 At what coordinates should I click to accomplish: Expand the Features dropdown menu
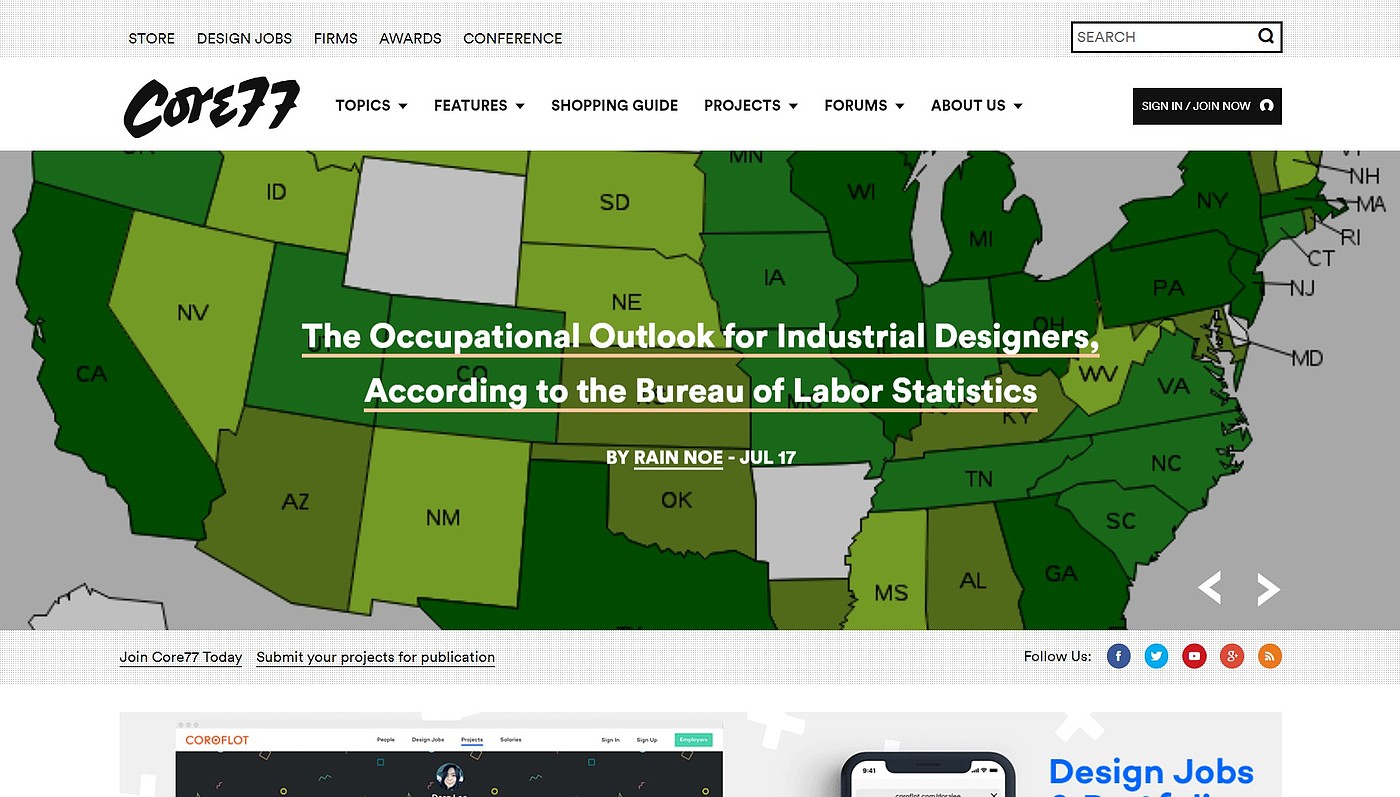(x=479, y=105)
